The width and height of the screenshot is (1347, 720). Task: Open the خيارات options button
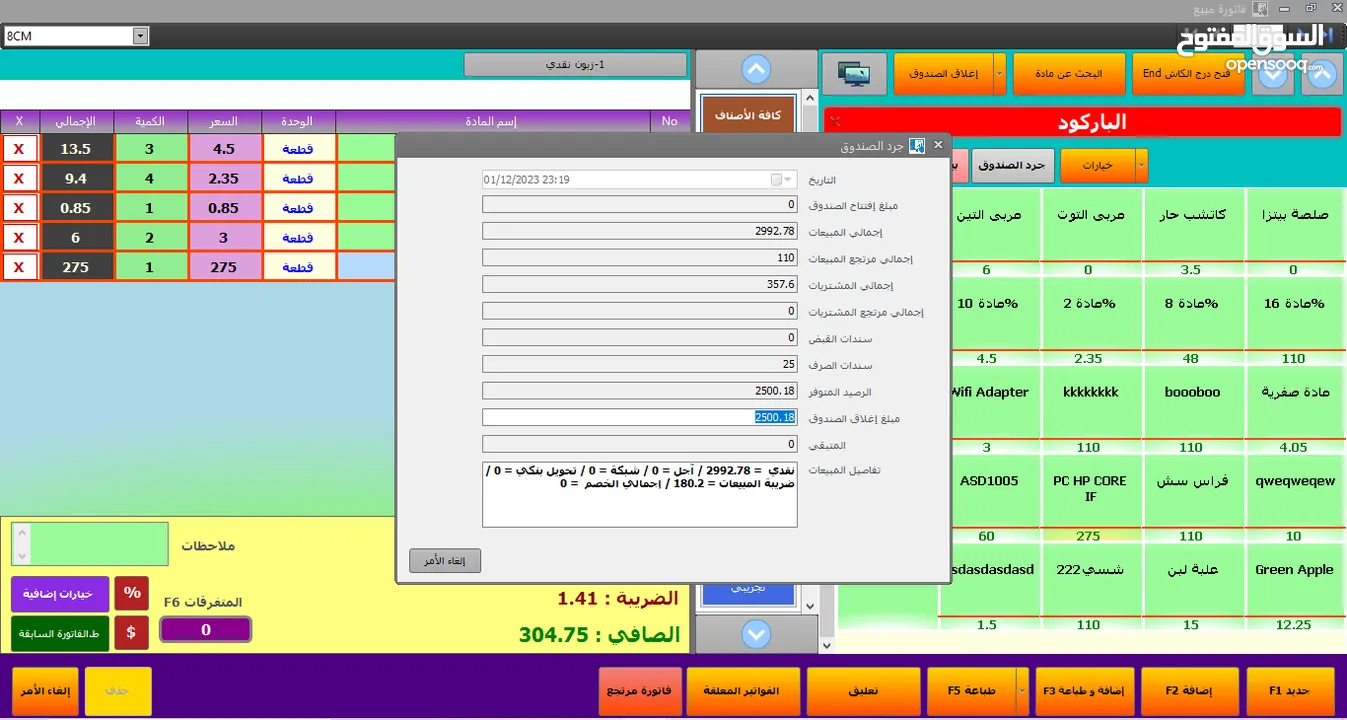coord(1098,165)
